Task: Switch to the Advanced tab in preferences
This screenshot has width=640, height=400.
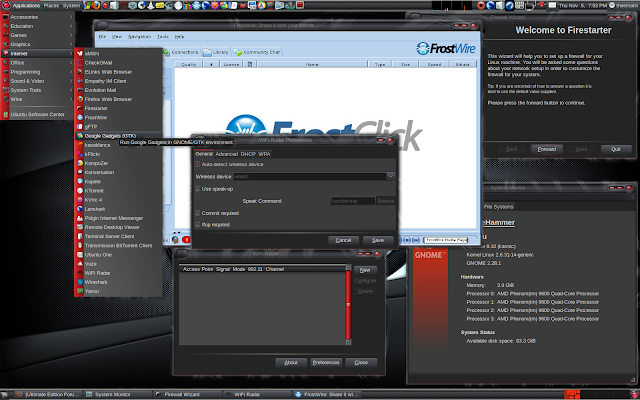Action: point(227,154)
